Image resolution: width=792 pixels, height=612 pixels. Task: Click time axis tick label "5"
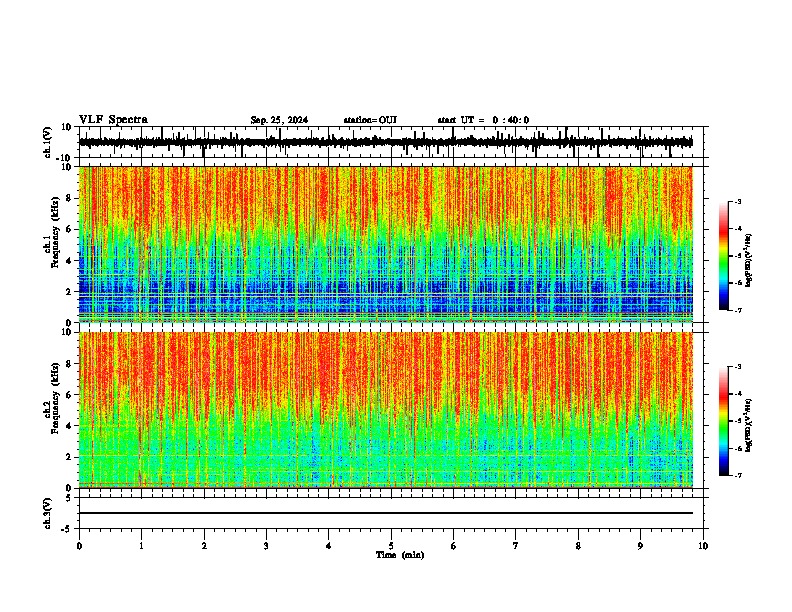391,546
